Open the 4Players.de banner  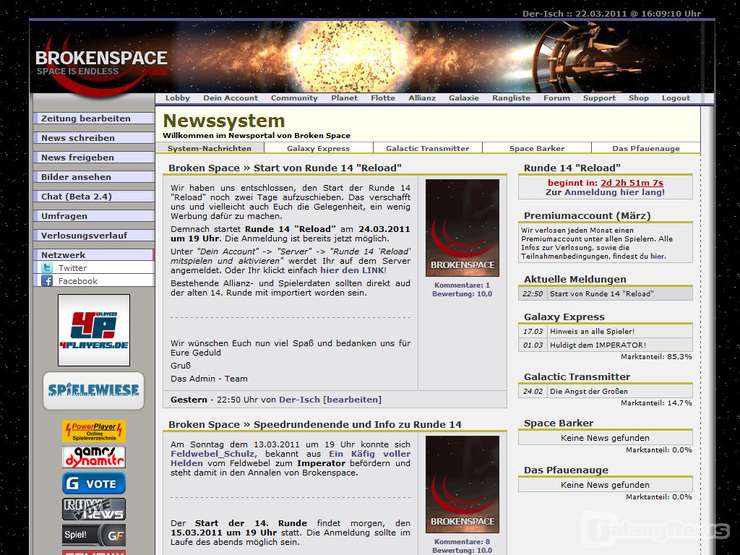tap(94, 330)
